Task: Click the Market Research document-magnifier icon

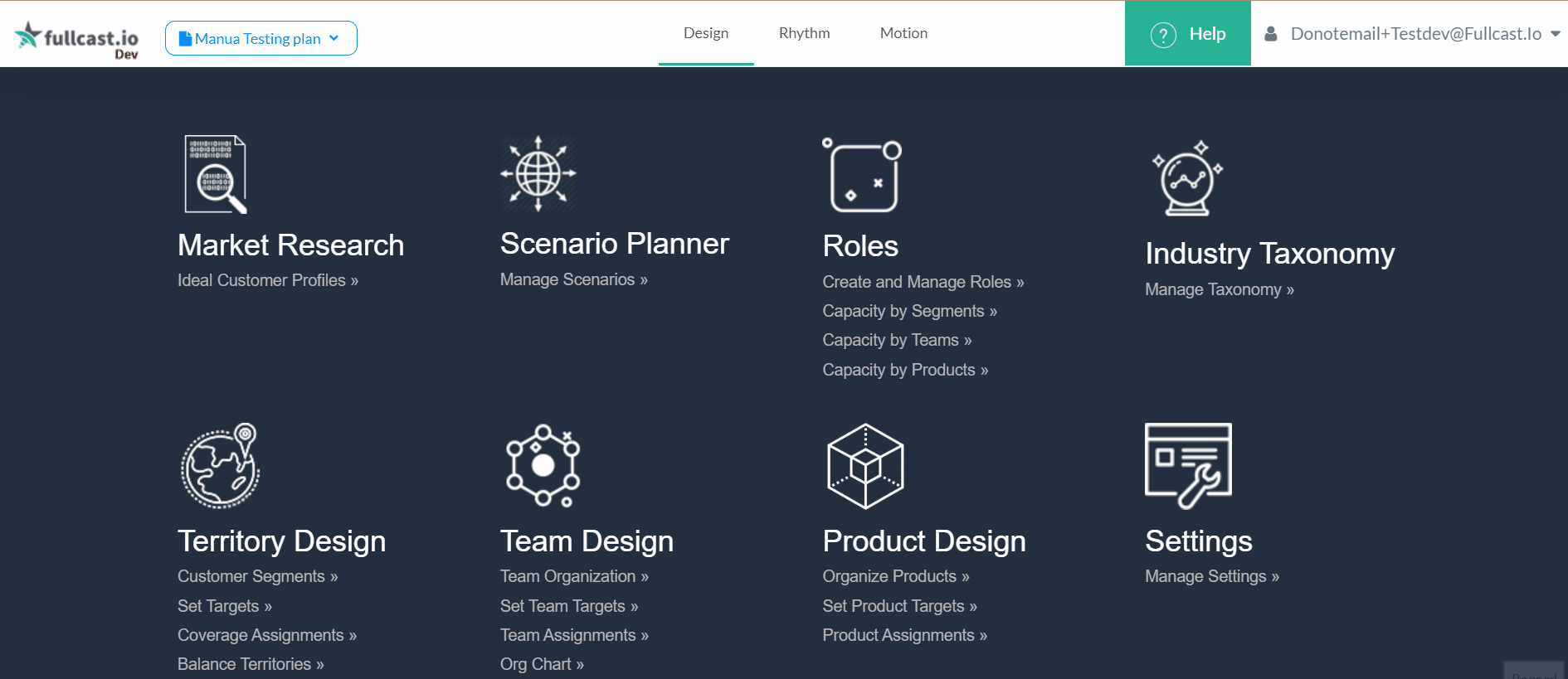Action: pyautogui.click(x=216, y=174)
